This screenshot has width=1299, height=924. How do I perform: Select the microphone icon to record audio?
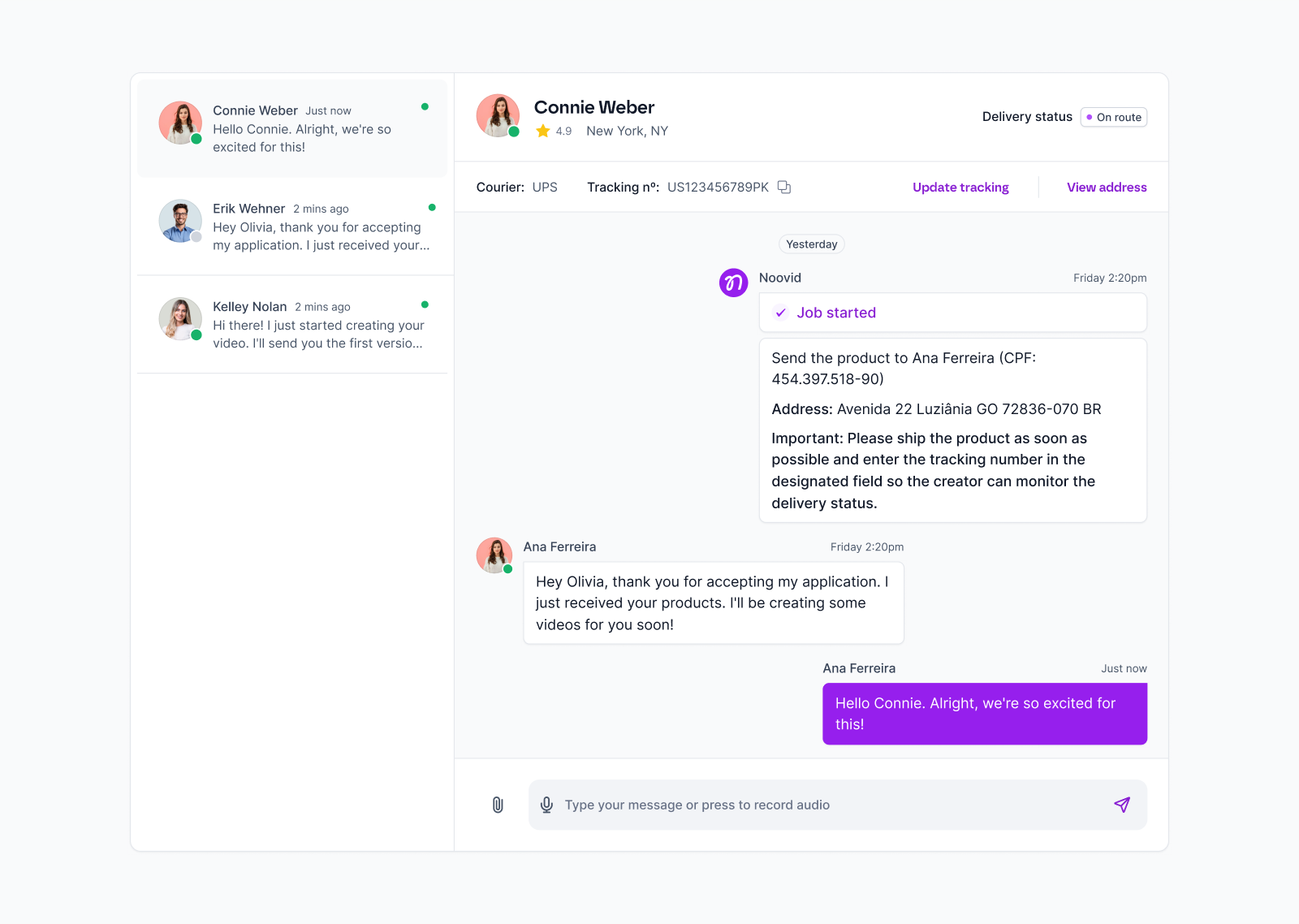coord(546,805)
